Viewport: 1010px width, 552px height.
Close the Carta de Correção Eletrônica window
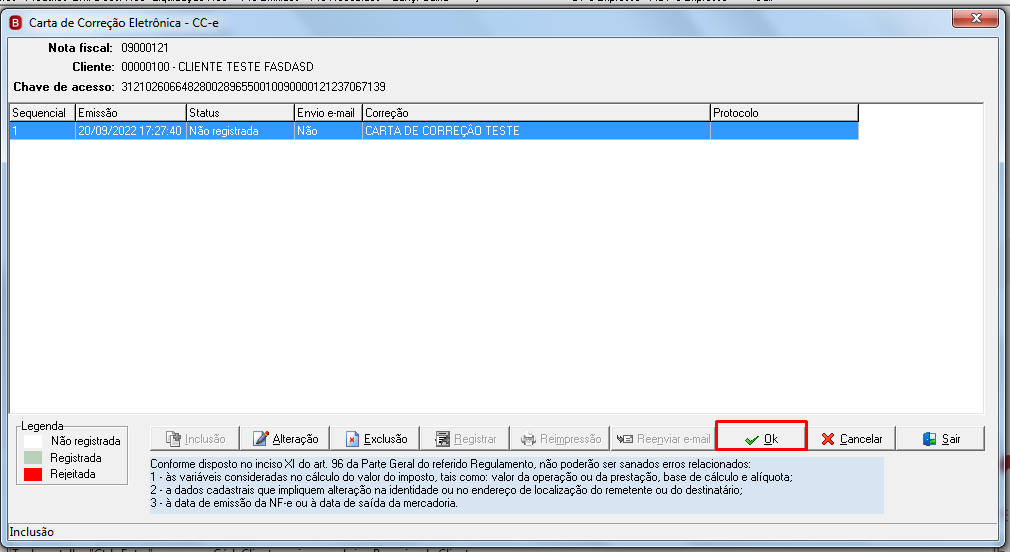pos(975,18)
